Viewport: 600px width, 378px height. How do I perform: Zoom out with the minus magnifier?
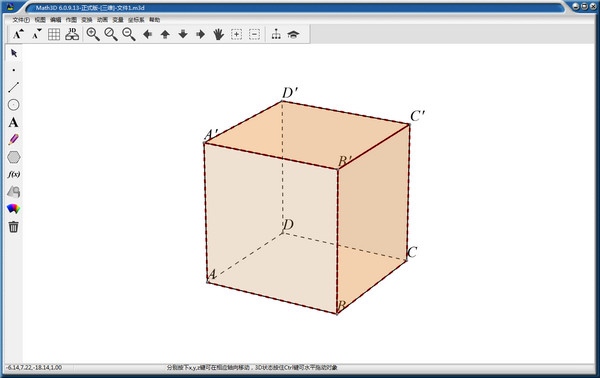pos(129,34)
